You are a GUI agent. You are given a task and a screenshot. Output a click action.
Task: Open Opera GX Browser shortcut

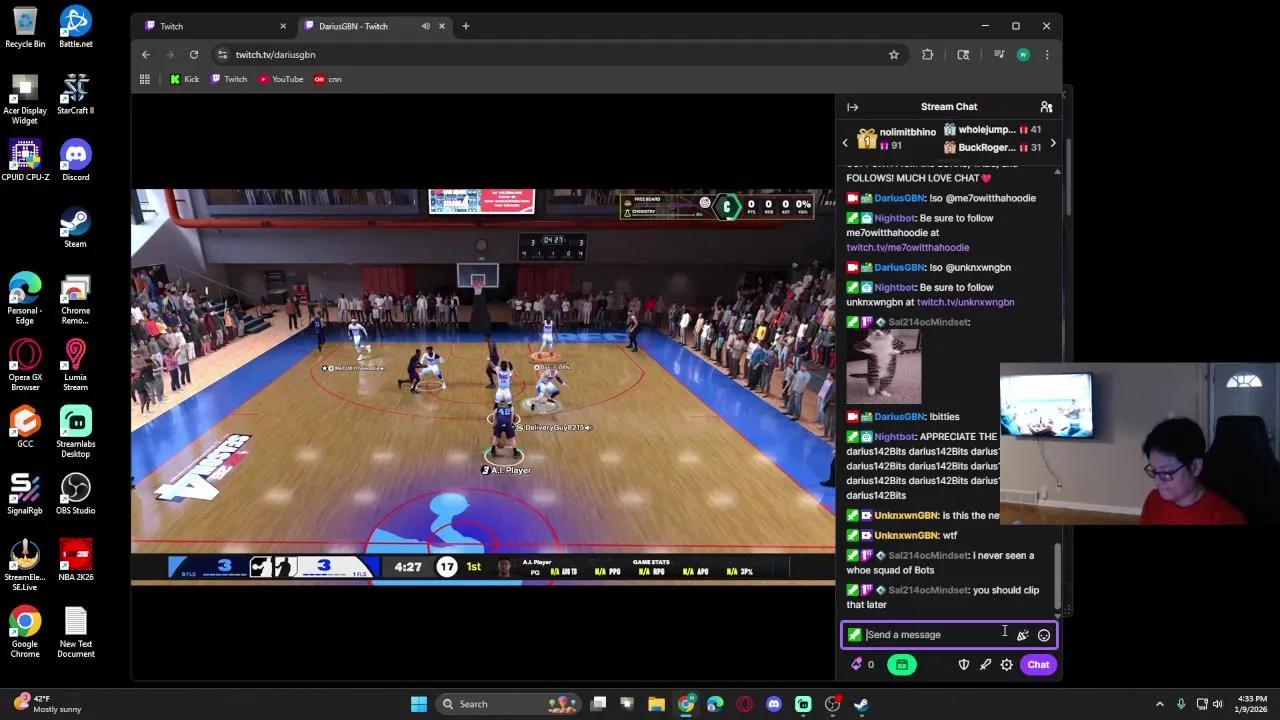(25, 366)
